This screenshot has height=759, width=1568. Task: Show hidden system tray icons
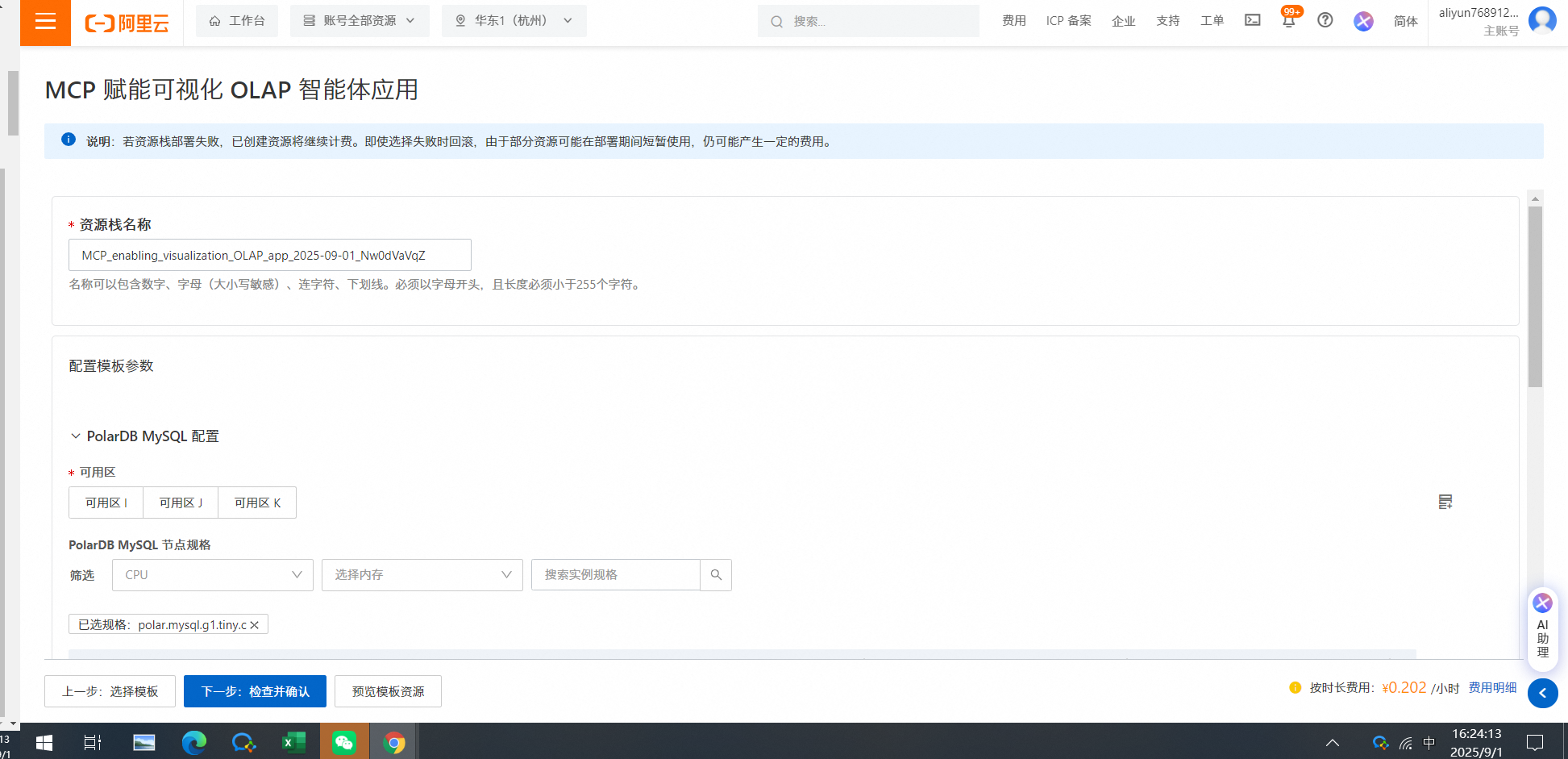tap(1333, 743)
